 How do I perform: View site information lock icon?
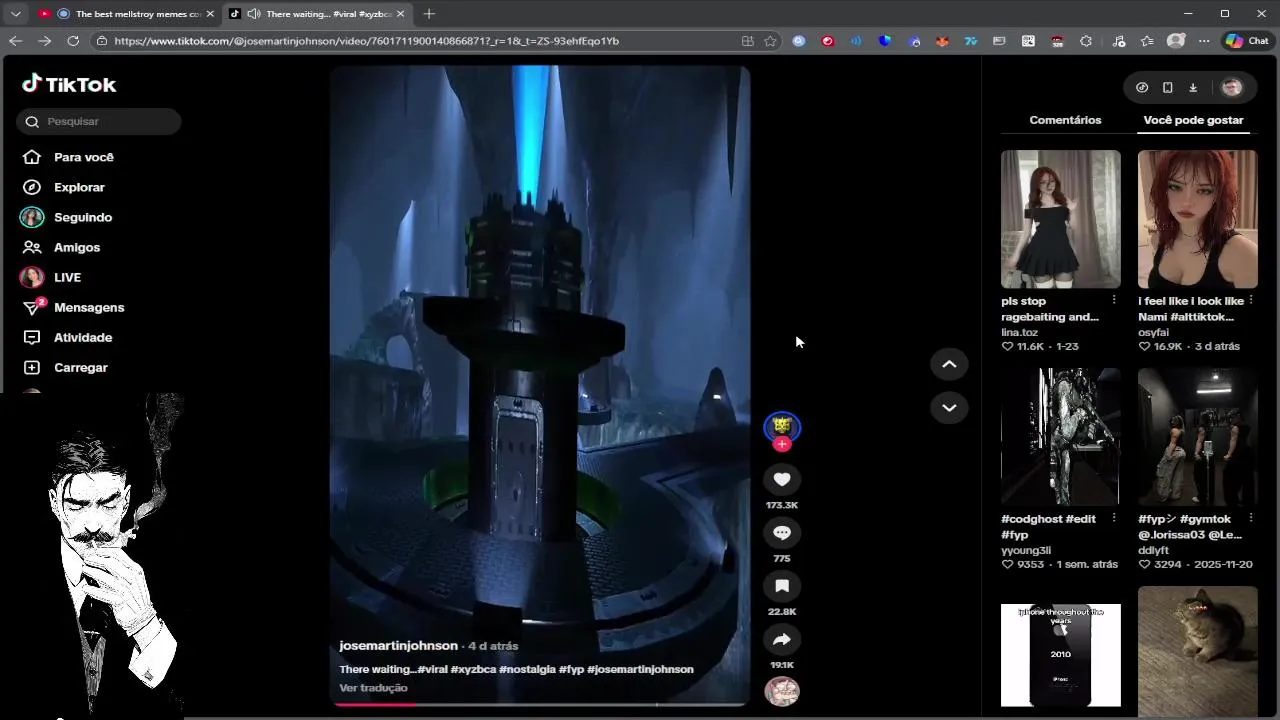pyautogui.click(x=102, y=41)
